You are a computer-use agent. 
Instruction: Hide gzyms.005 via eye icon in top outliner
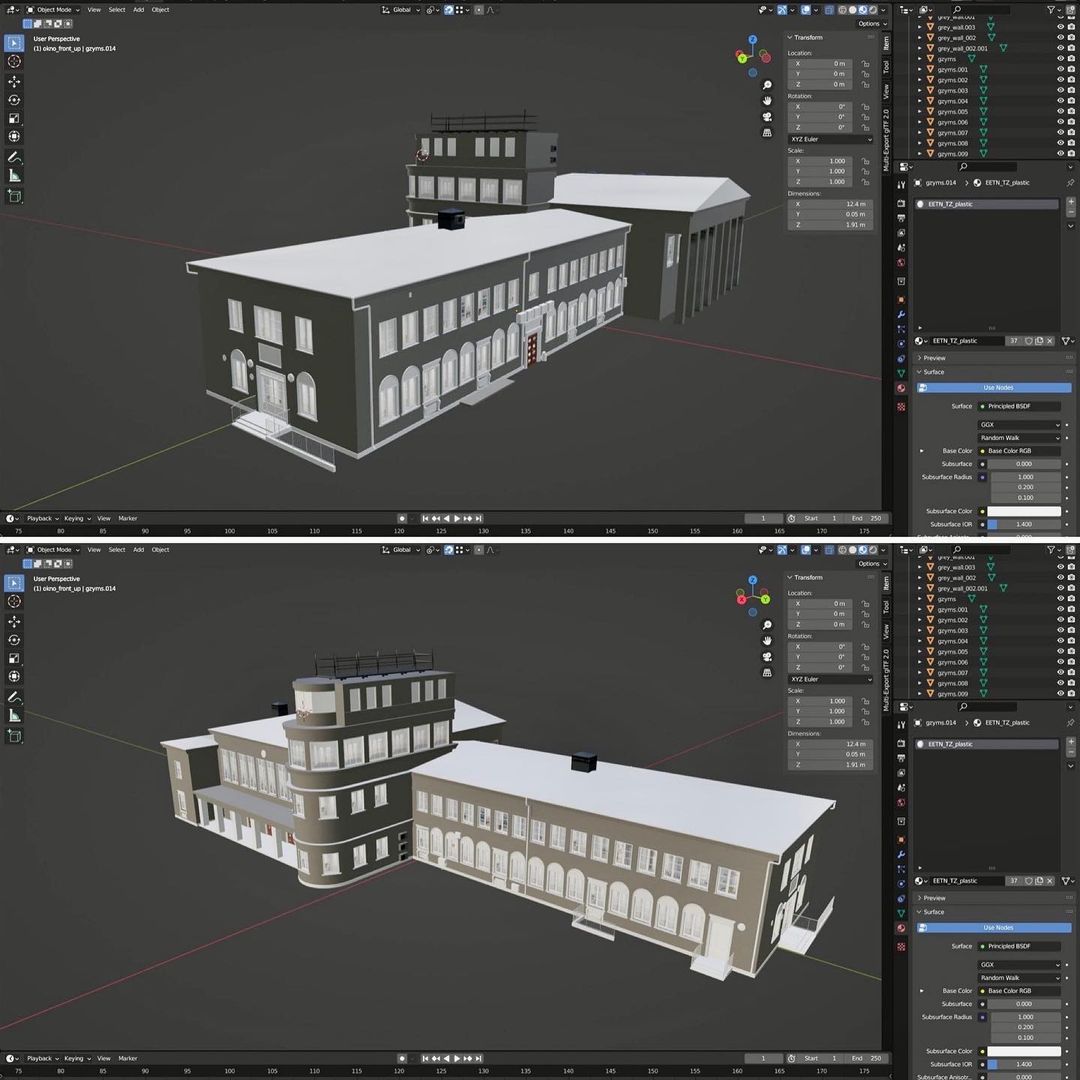click(x=1059, y=112)
